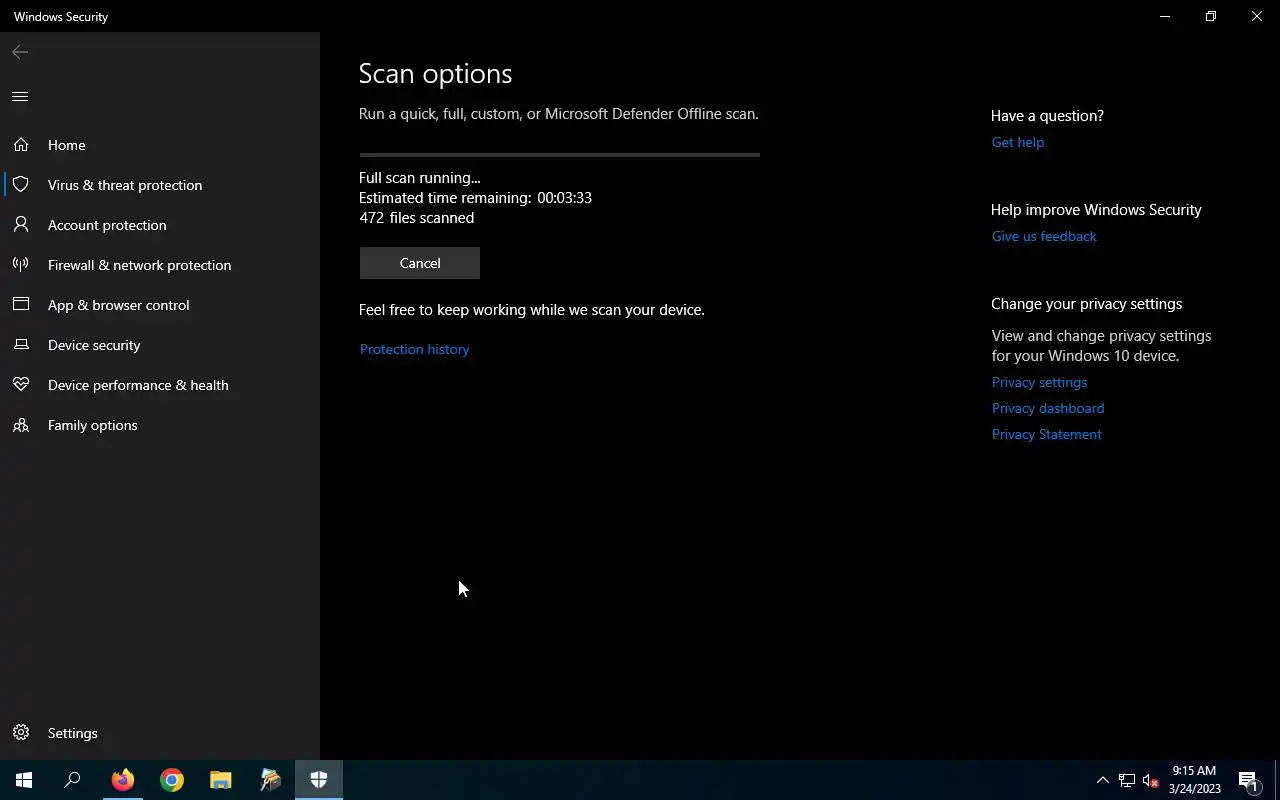The image size is (1280, 800).
Task: Click Get help link
Action: (1017, 142)
